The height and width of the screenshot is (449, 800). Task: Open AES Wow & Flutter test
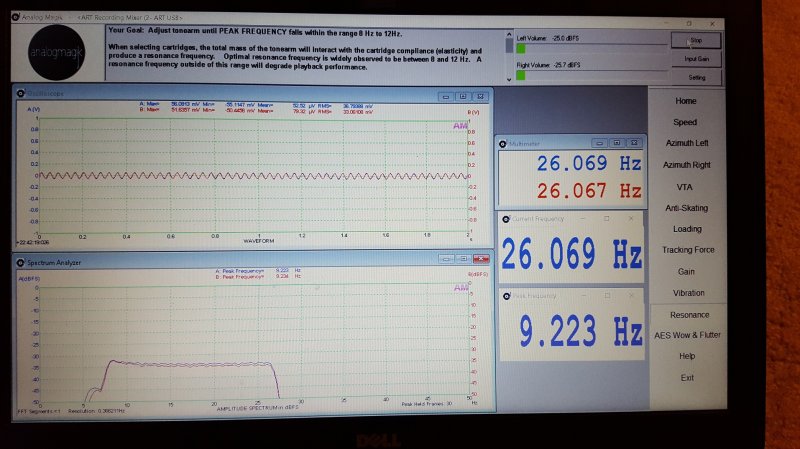coord(687,335)
